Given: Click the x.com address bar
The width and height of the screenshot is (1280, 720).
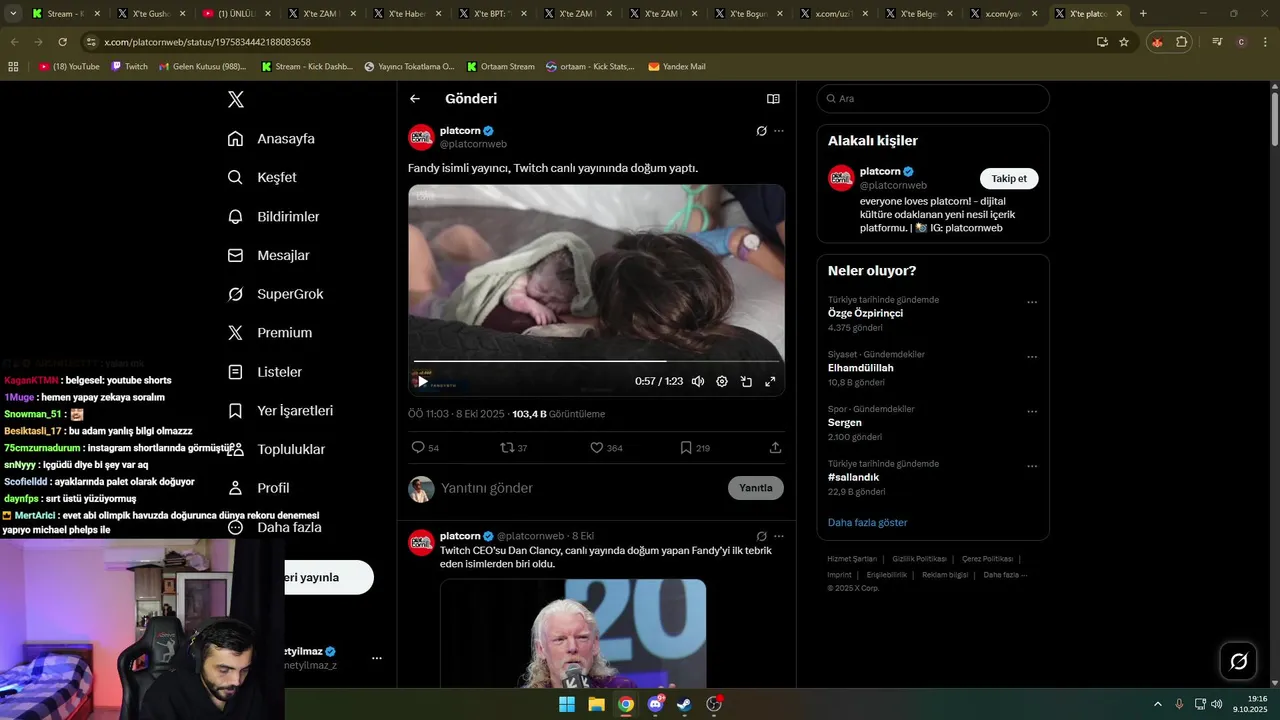Looking at the screenshot, I should coord(590,42).
